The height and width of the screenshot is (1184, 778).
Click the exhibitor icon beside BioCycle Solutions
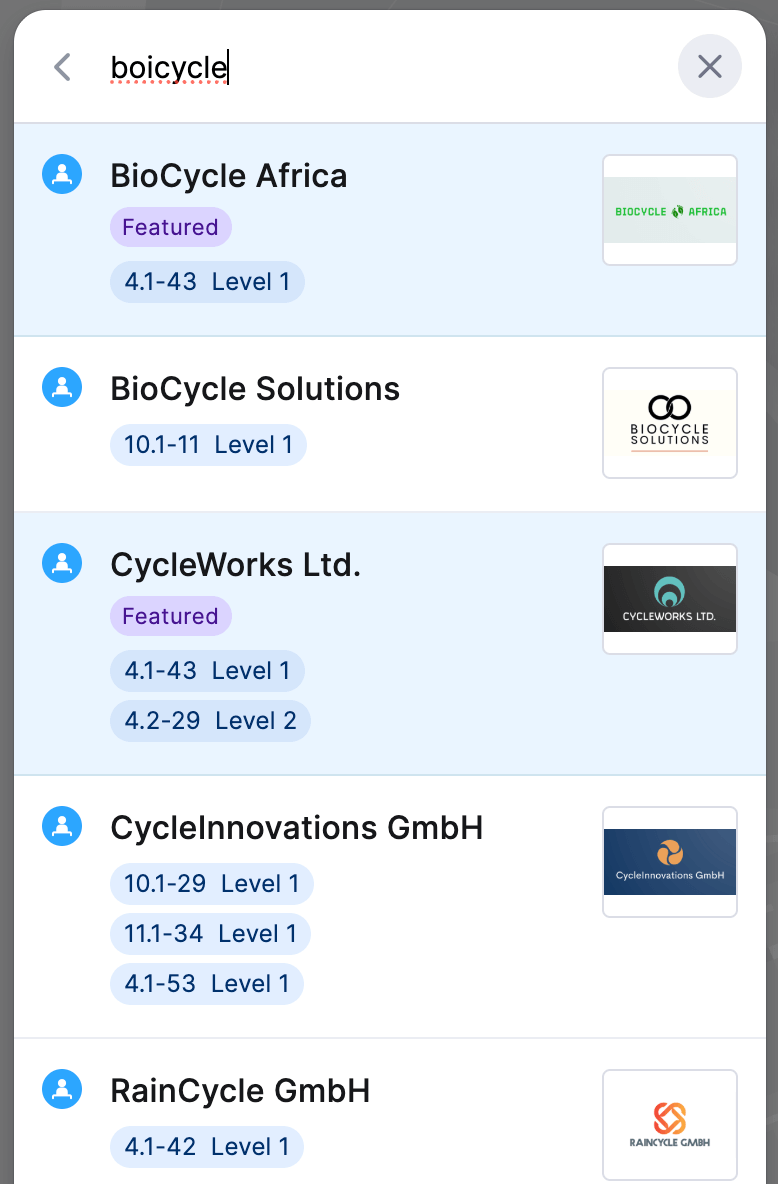coord(62,387)
